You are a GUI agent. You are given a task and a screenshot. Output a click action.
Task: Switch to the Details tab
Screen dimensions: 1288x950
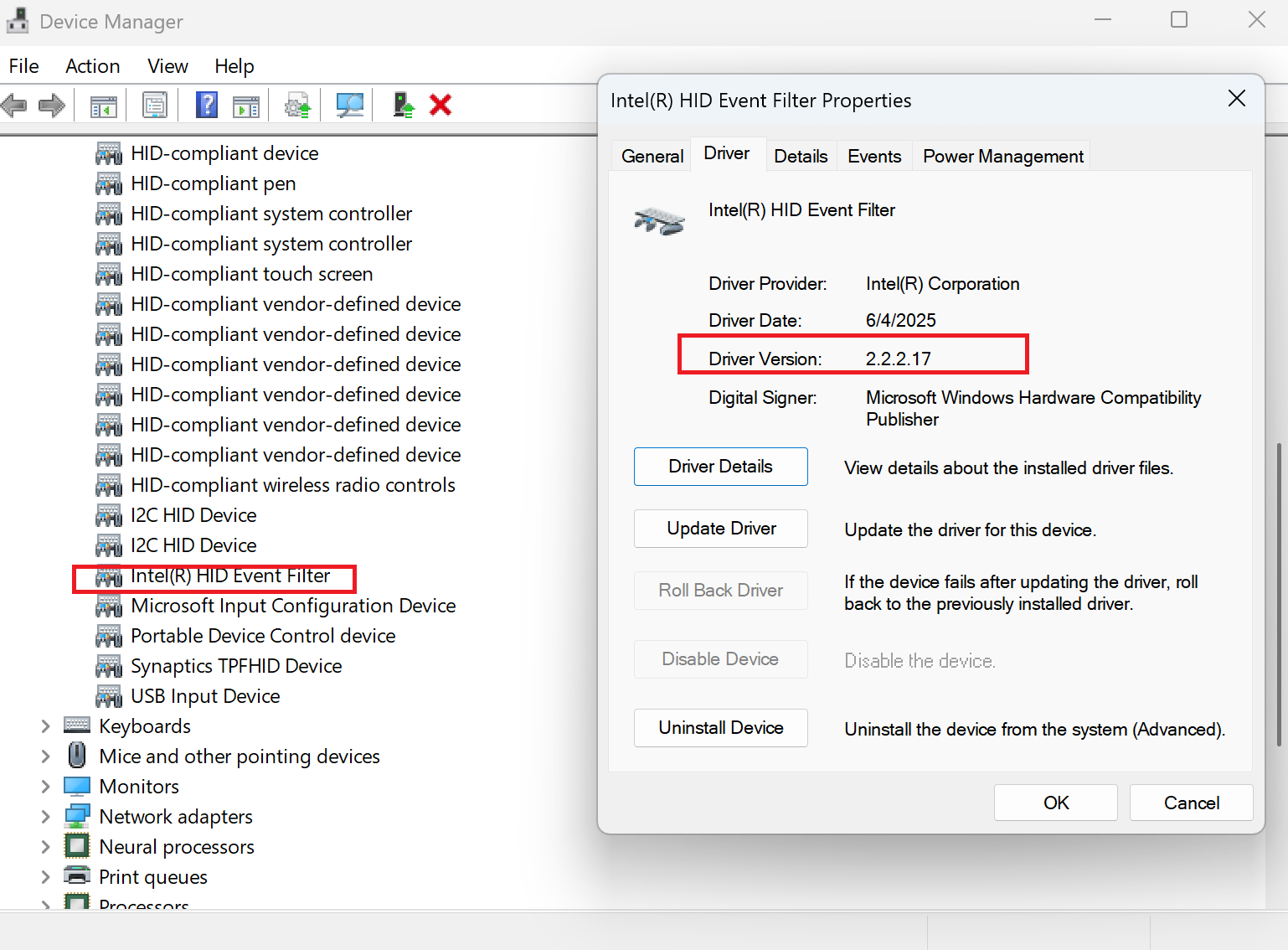click(801, 157)
